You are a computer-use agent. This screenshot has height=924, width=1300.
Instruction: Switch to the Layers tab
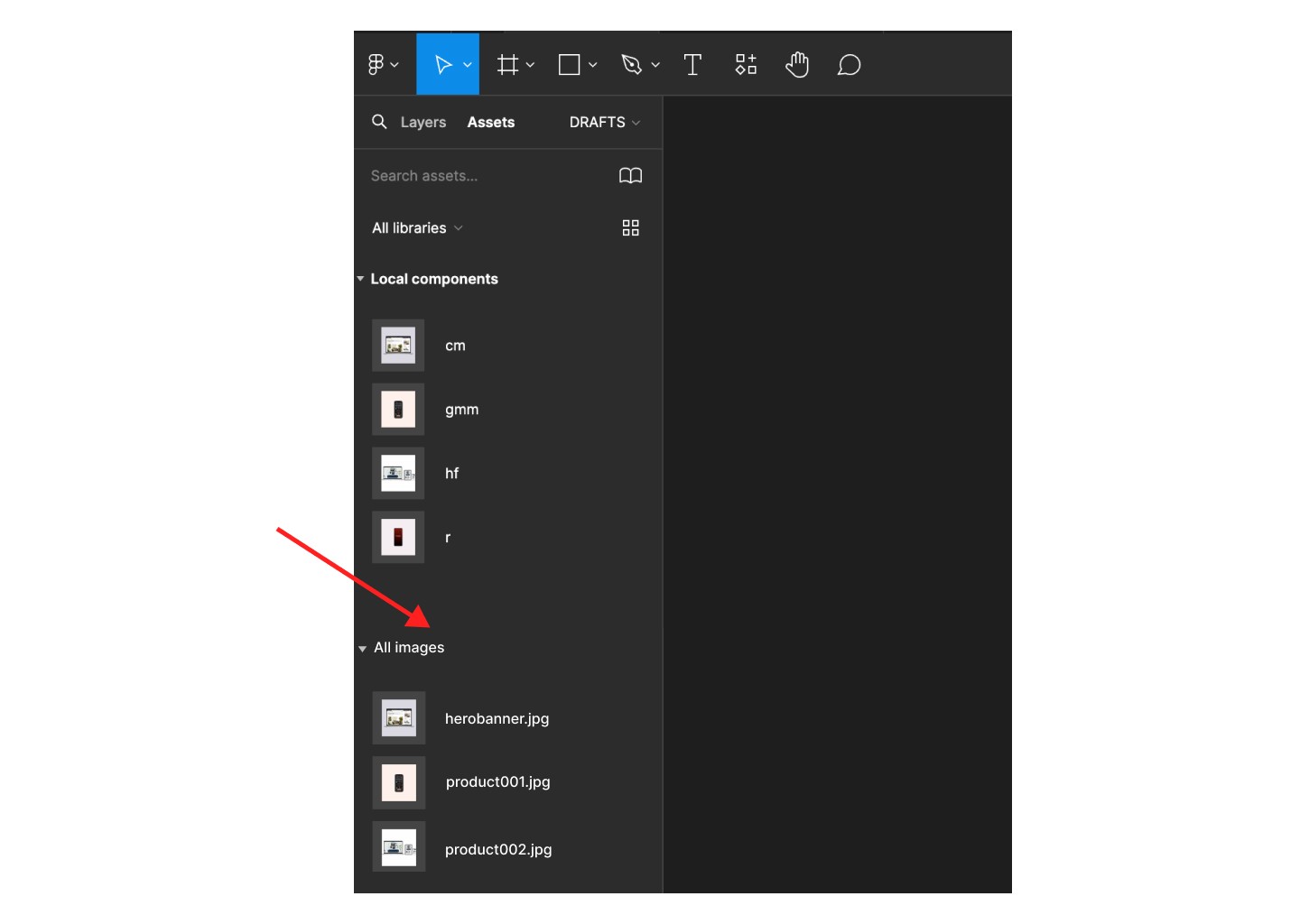point(423,123)
